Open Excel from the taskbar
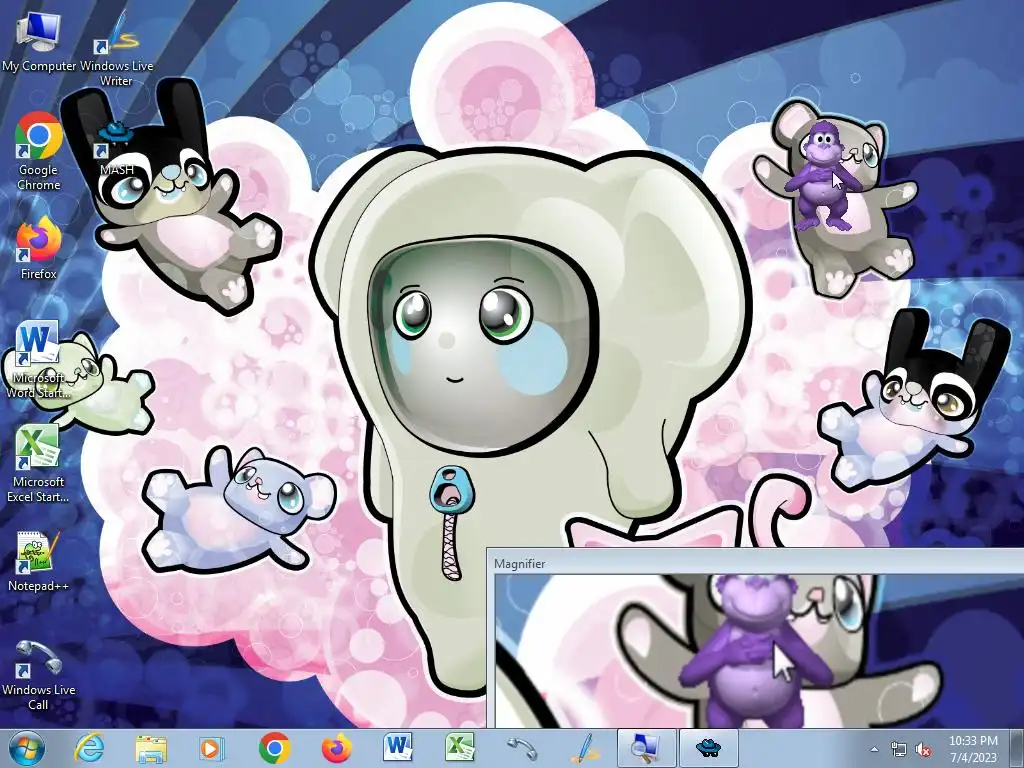Screen dimensions: 1024x768 [460, 748]
